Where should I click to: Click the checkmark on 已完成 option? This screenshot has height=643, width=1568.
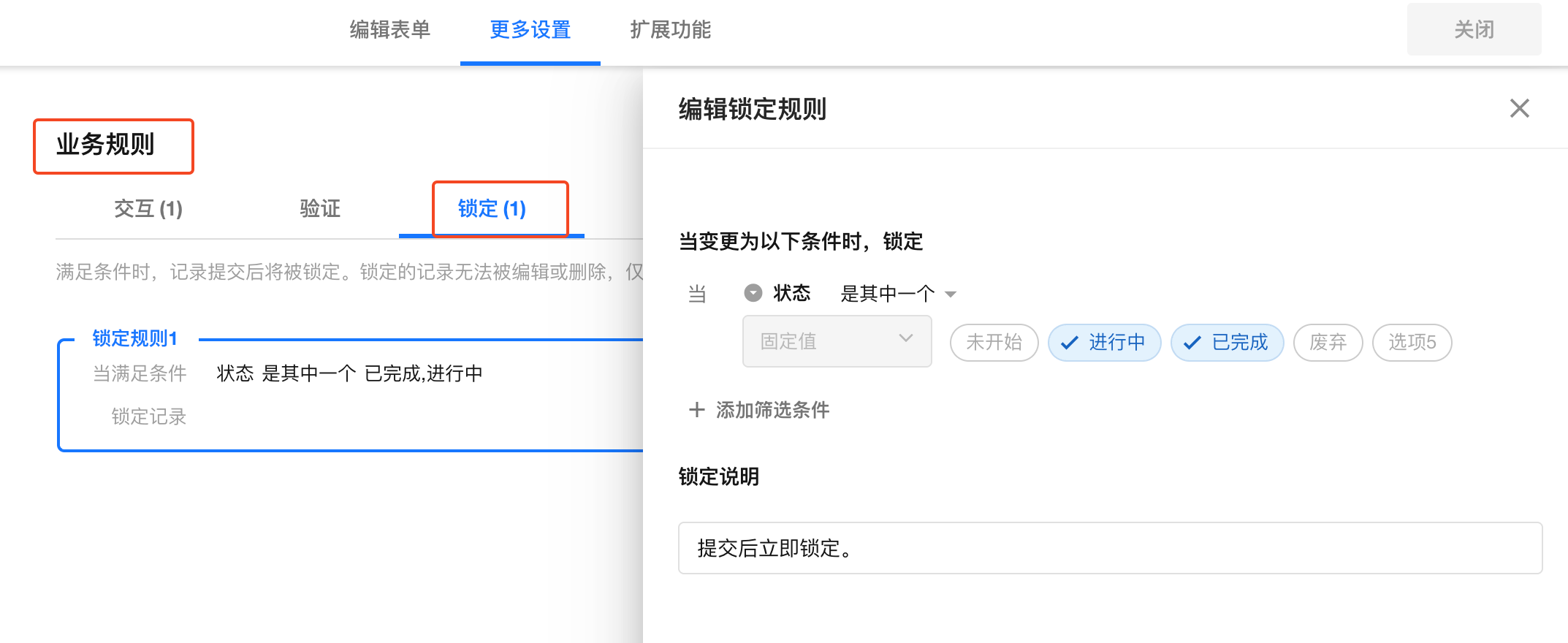pos(1192,343)
